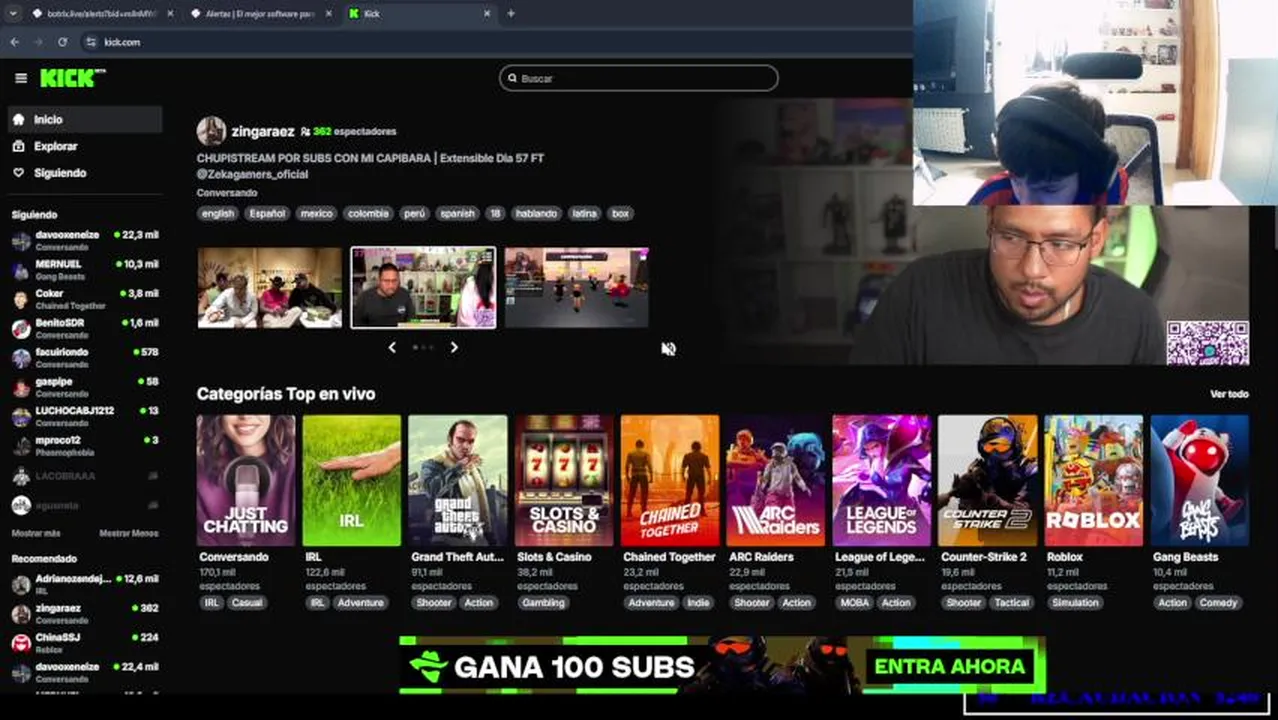Open the Roblox category card
The width and height of the screenshot is (1278, 720).
tap(1094, 480)
